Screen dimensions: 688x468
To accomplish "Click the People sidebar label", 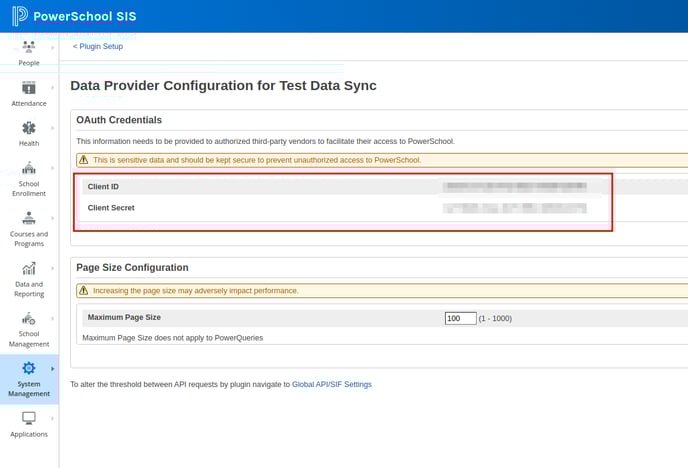I will click(29, 63).
